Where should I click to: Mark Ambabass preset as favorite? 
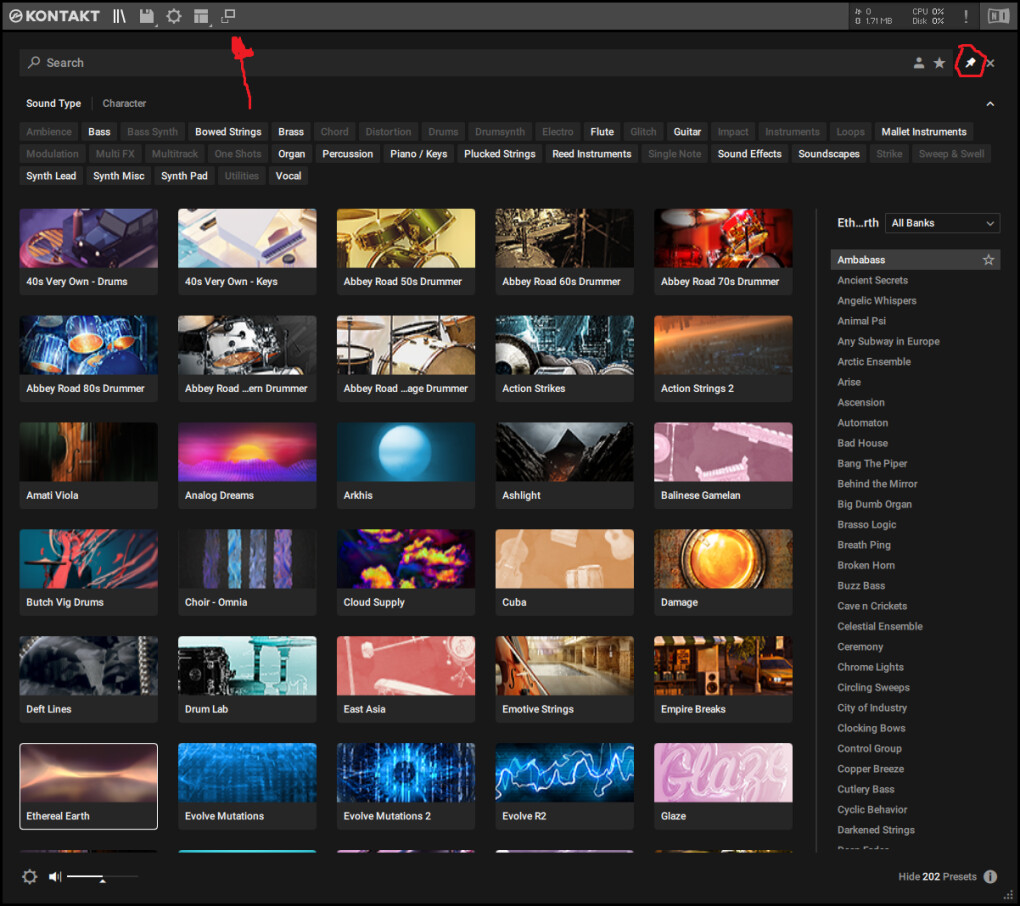988,260
